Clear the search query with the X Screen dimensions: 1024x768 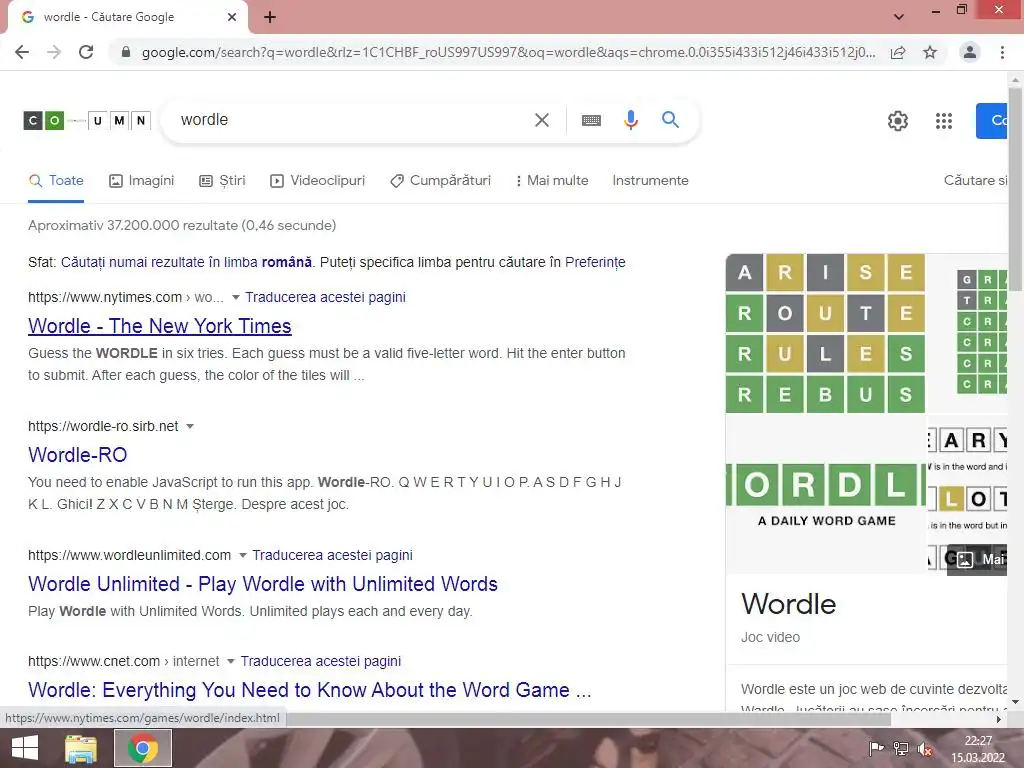pyautogui.click(x=541, y=120)
